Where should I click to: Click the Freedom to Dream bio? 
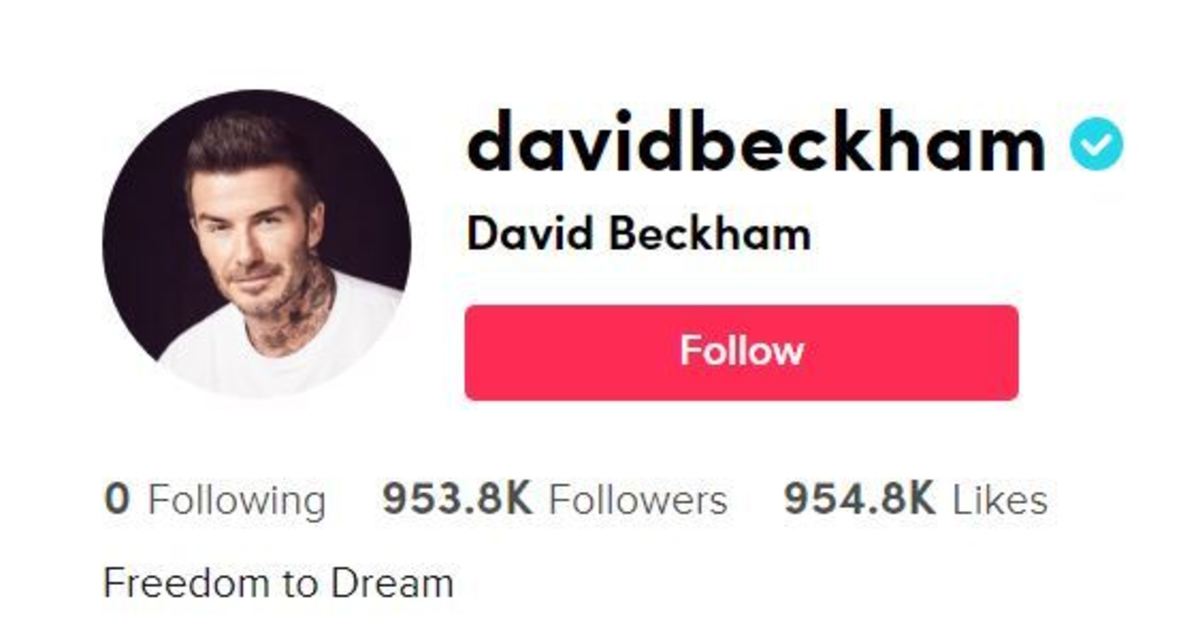coord(278,582)
